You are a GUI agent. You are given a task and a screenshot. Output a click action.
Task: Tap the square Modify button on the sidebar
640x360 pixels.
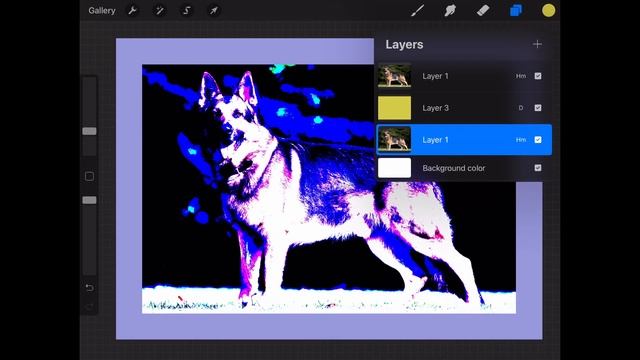coord(89,176)
